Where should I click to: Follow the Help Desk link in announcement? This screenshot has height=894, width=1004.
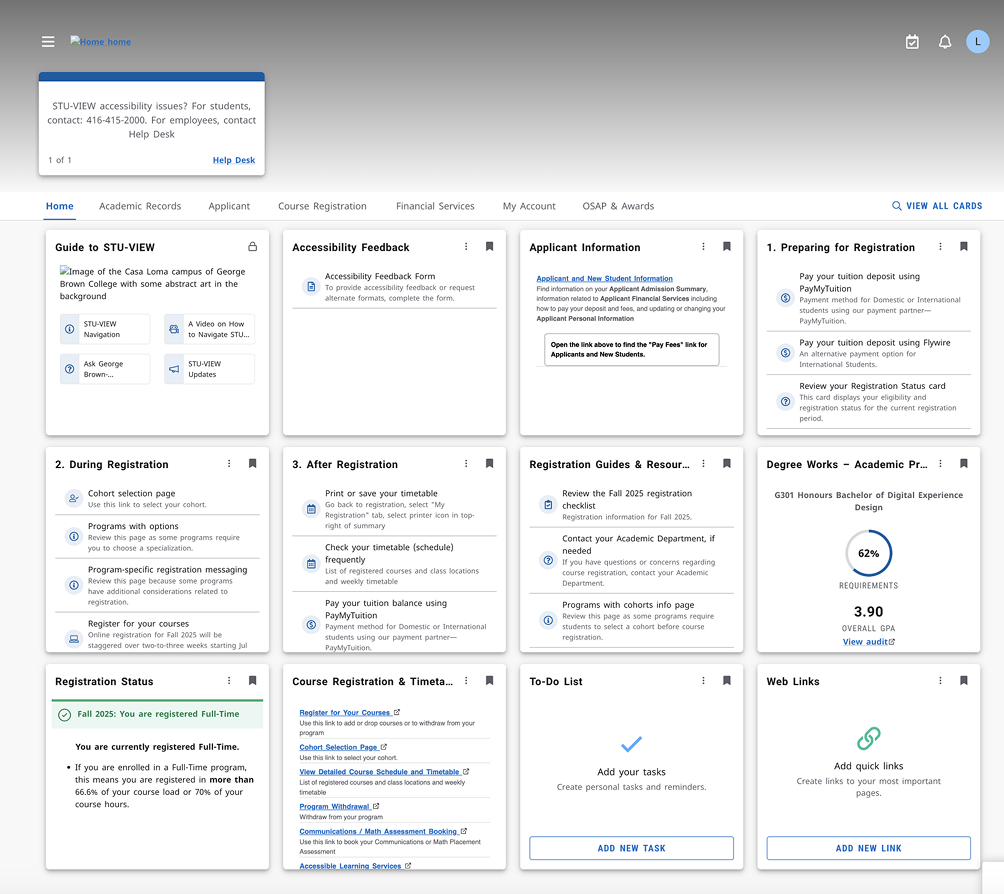234,160
